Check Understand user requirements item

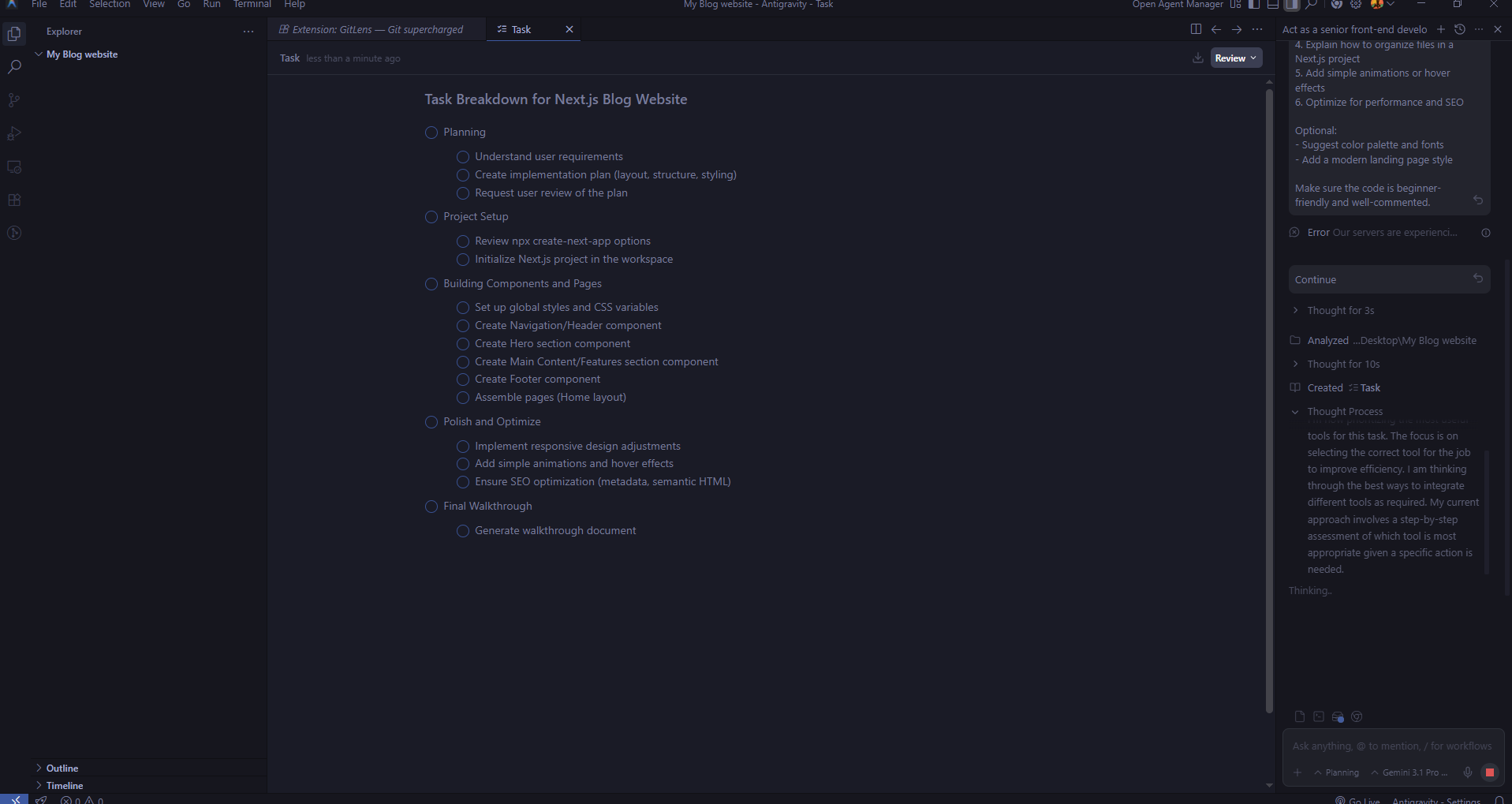(463, 157)
